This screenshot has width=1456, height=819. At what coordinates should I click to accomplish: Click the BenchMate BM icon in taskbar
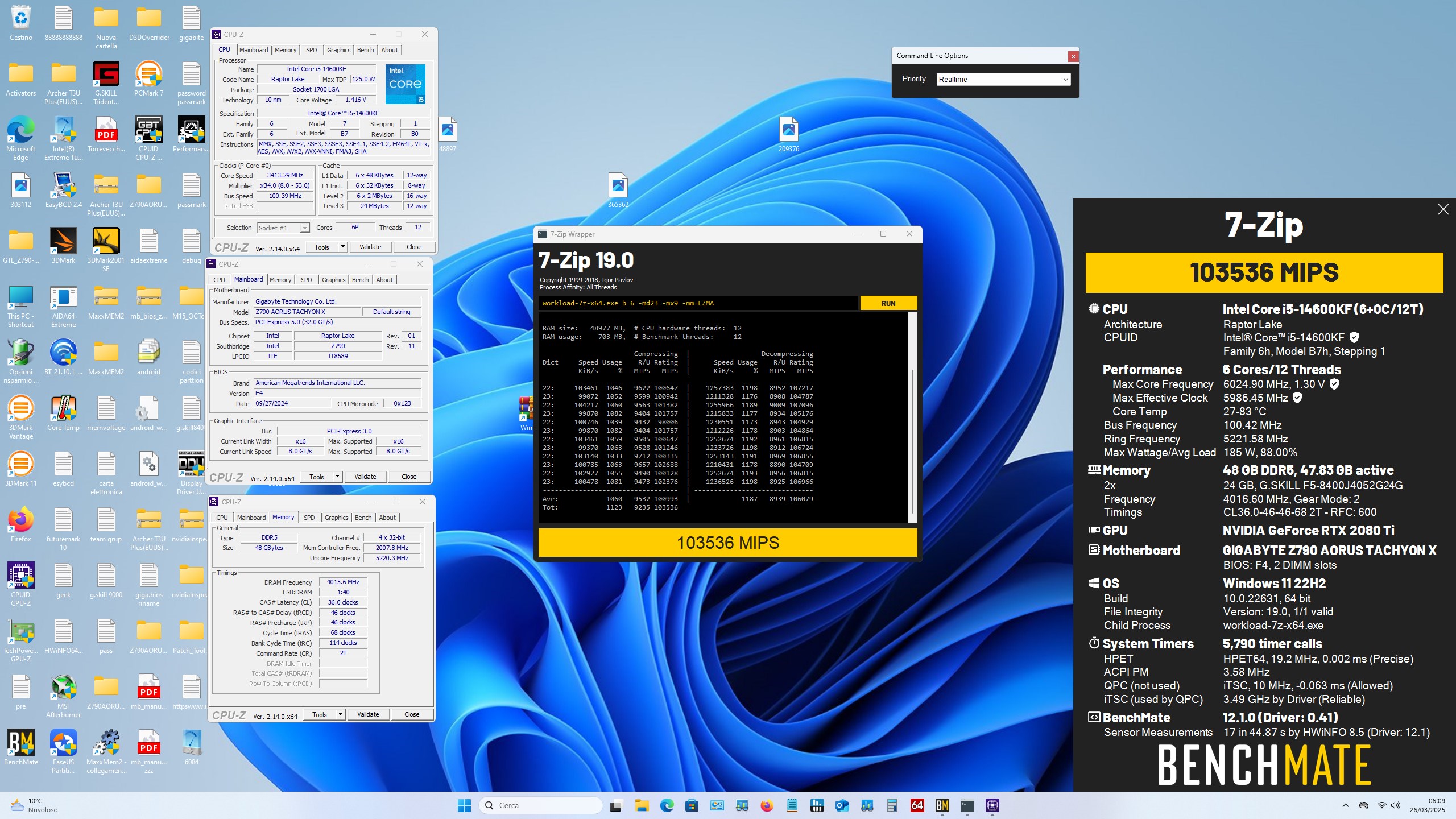942,805
